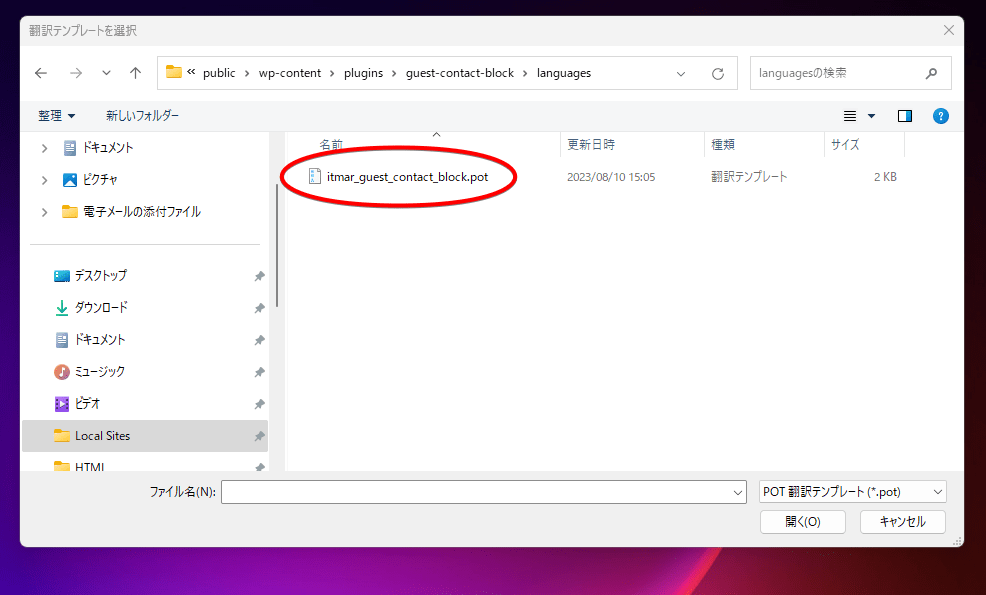Open help with the question mark icon
Viewport: 986px width, 595px height.
941,116
